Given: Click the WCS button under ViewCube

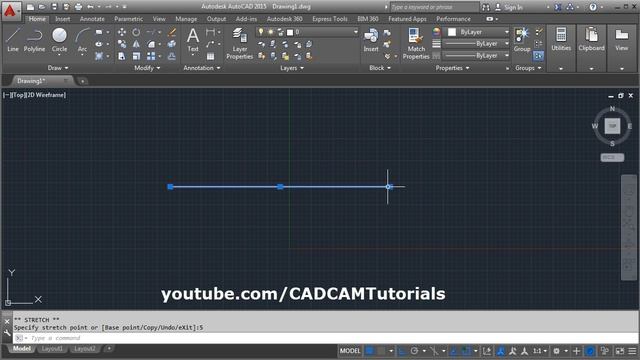Looking at the screenshot, I should click(612, 158).
